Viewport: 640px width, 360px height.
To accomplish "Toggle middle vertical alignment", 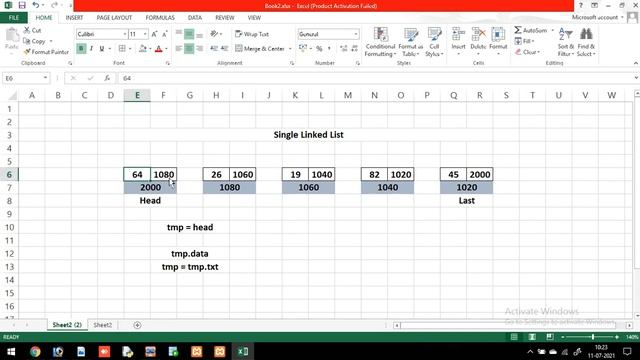I will [x=189, y=34].
